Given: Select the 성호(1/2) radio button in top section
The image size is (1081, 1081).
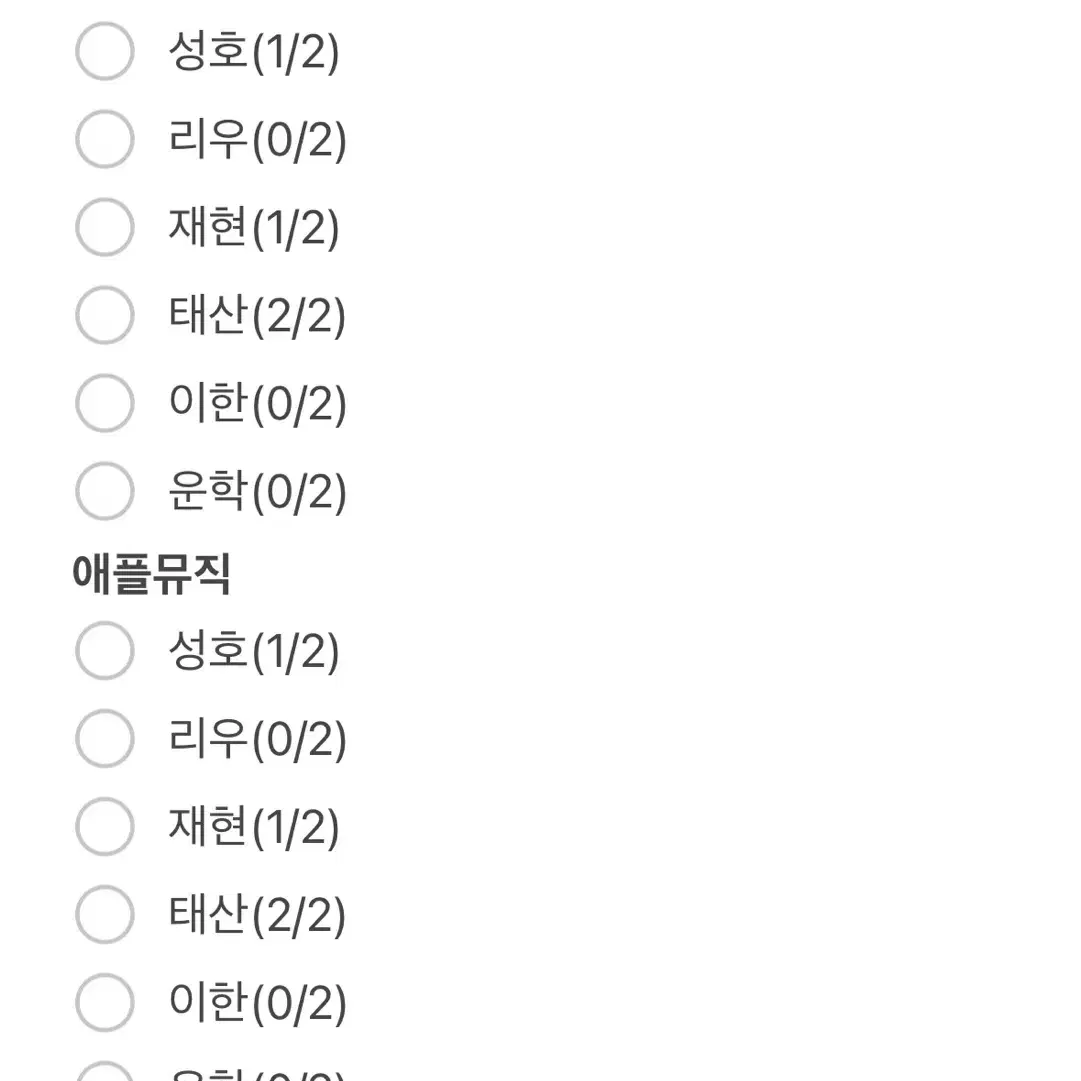Looking at the screenshot, I should [104, 52].
